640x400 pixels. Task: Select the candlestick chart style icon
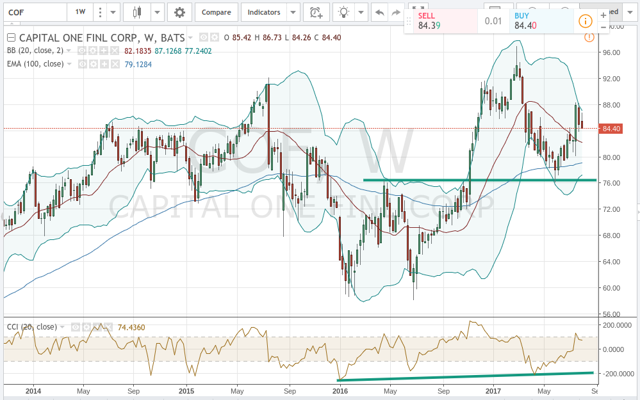(x=137, y=12)
